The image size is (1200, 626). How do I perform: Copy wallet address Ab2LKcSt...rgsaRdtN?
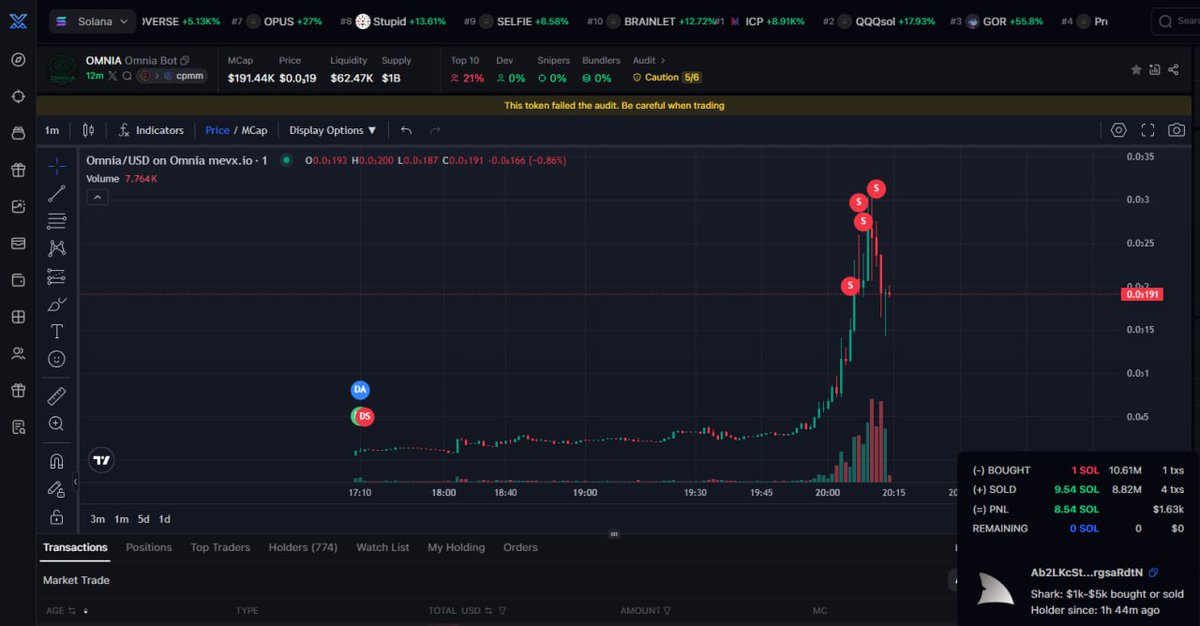tap(1154, 573)
